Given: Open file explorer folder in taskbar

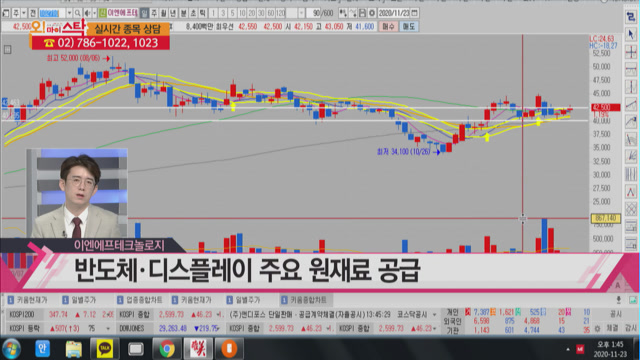Looking at the screenshot, I should 73,349.
